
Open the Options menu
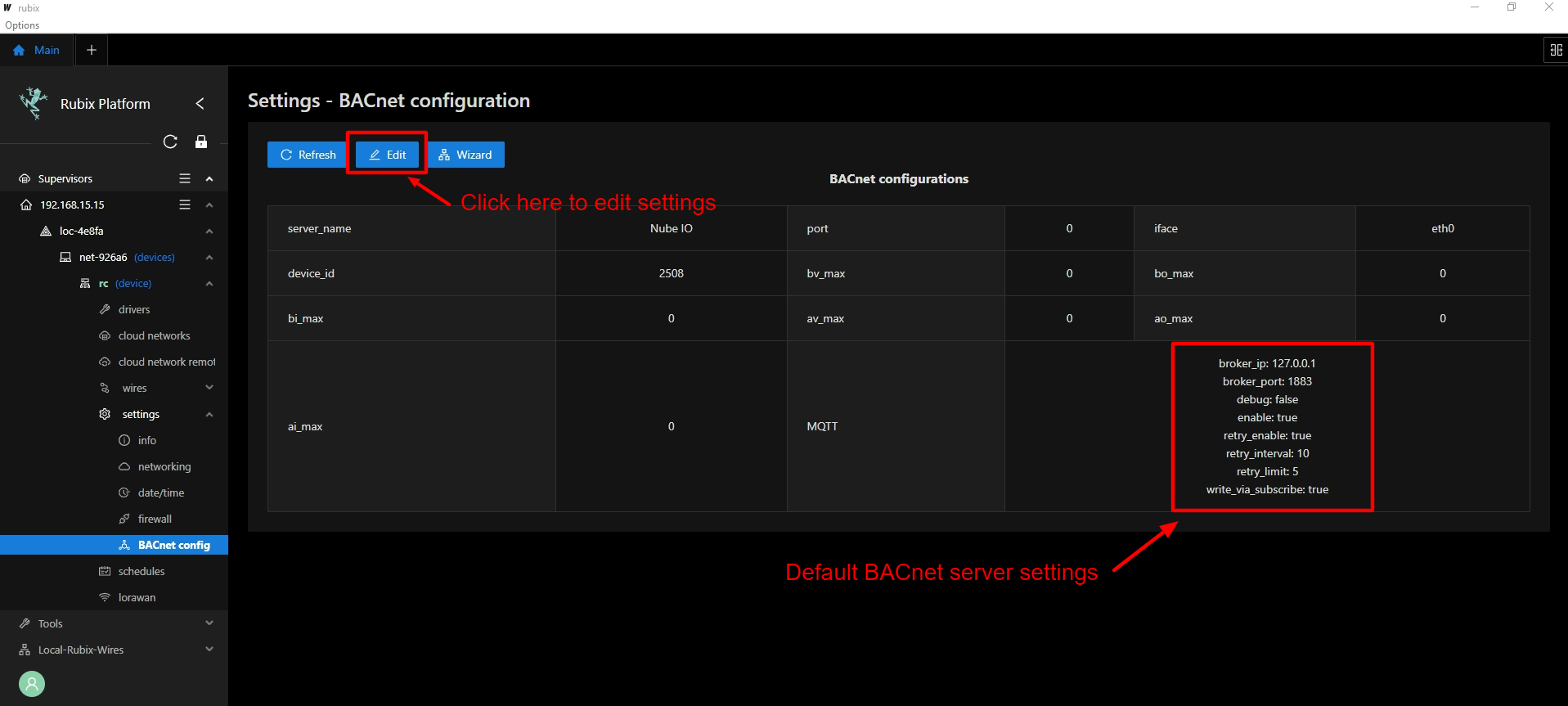[x=22, y=25]
